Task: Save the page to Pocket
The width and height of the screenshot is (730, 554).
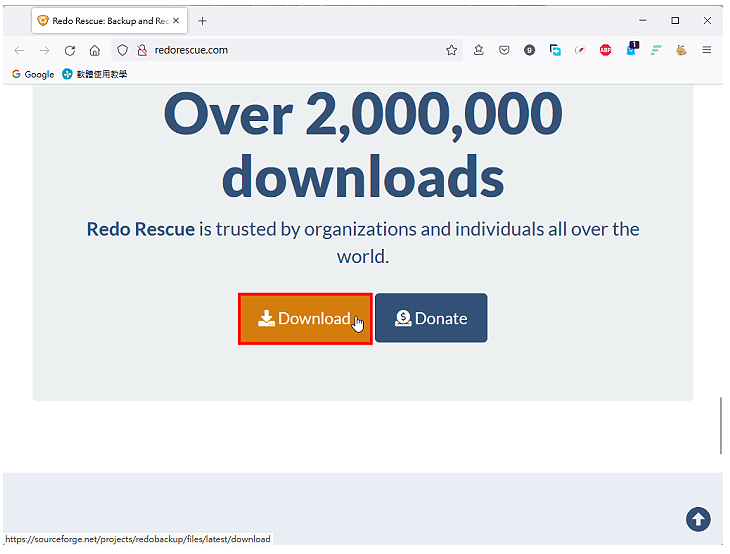Action: click(x=504, y=50)
